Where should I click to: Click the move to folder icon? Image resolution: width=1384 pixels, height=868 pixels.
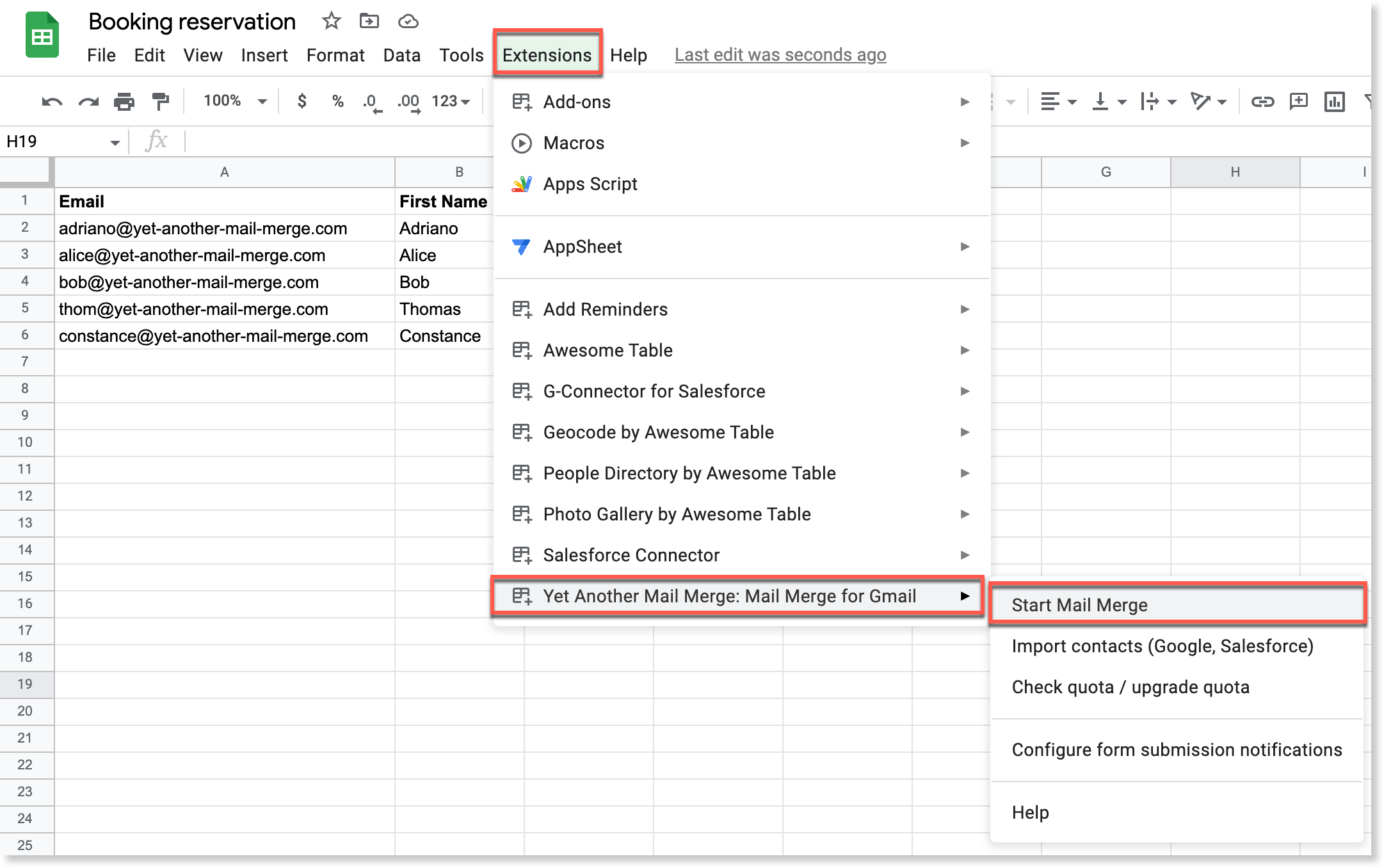point(369,21)
